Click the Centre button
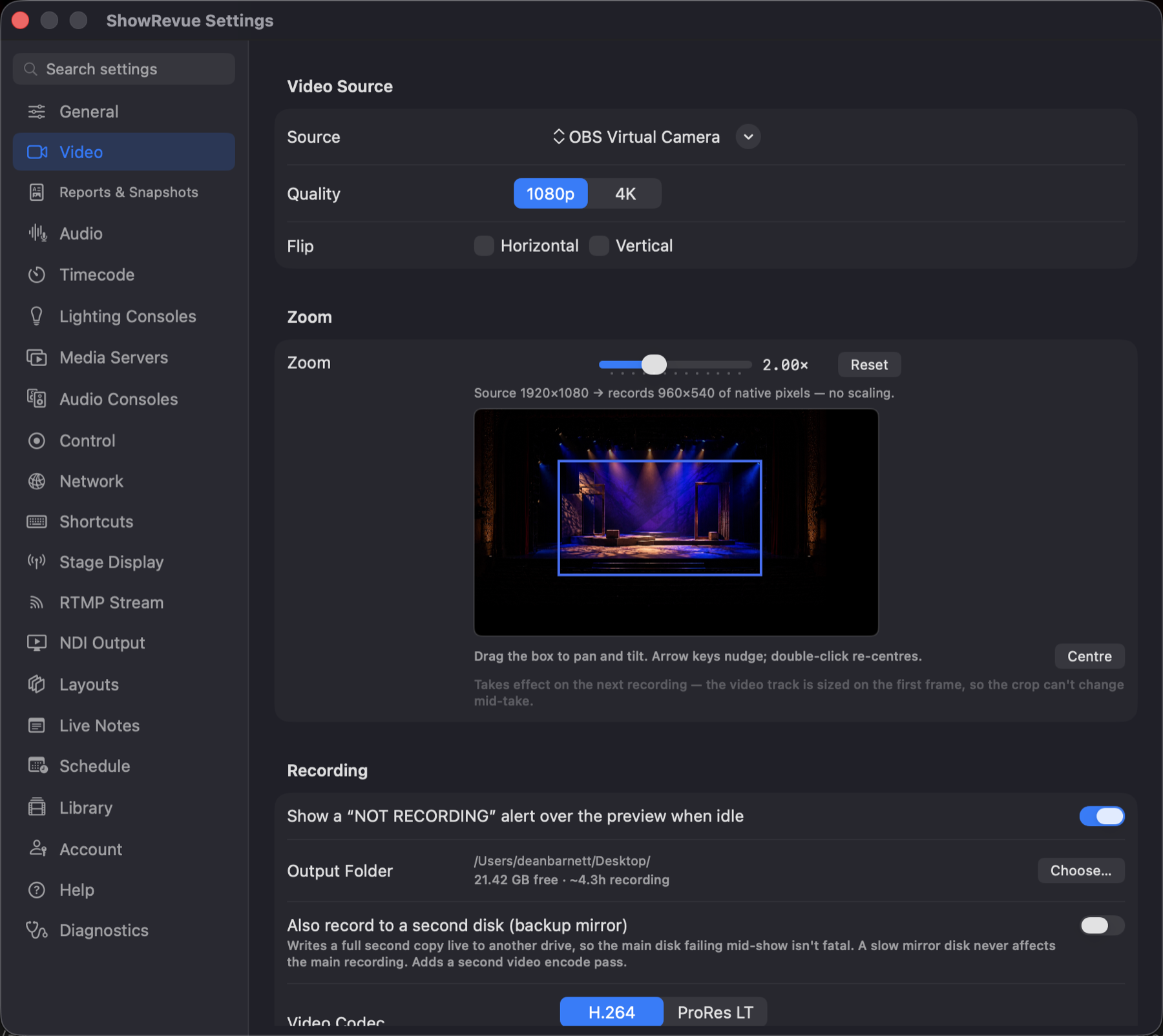Image resolution: width=1163 pixels, height=1036 pixels. click(x=1089, y=656)
